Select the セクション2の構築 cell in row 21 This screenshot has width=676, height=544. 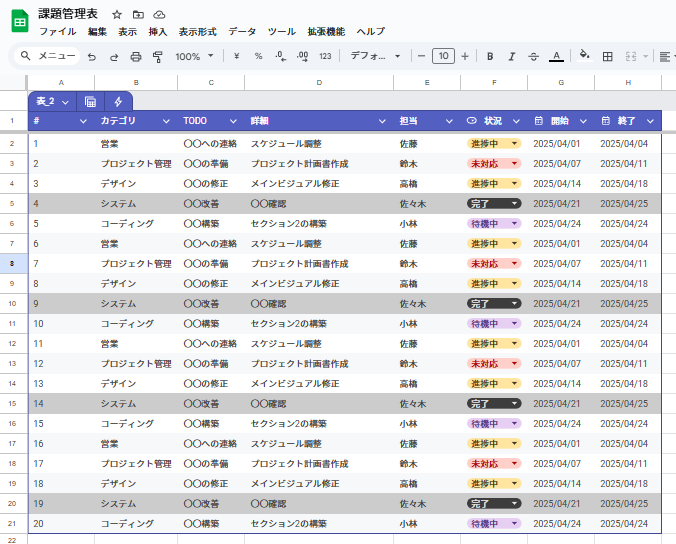pos(319,524)
